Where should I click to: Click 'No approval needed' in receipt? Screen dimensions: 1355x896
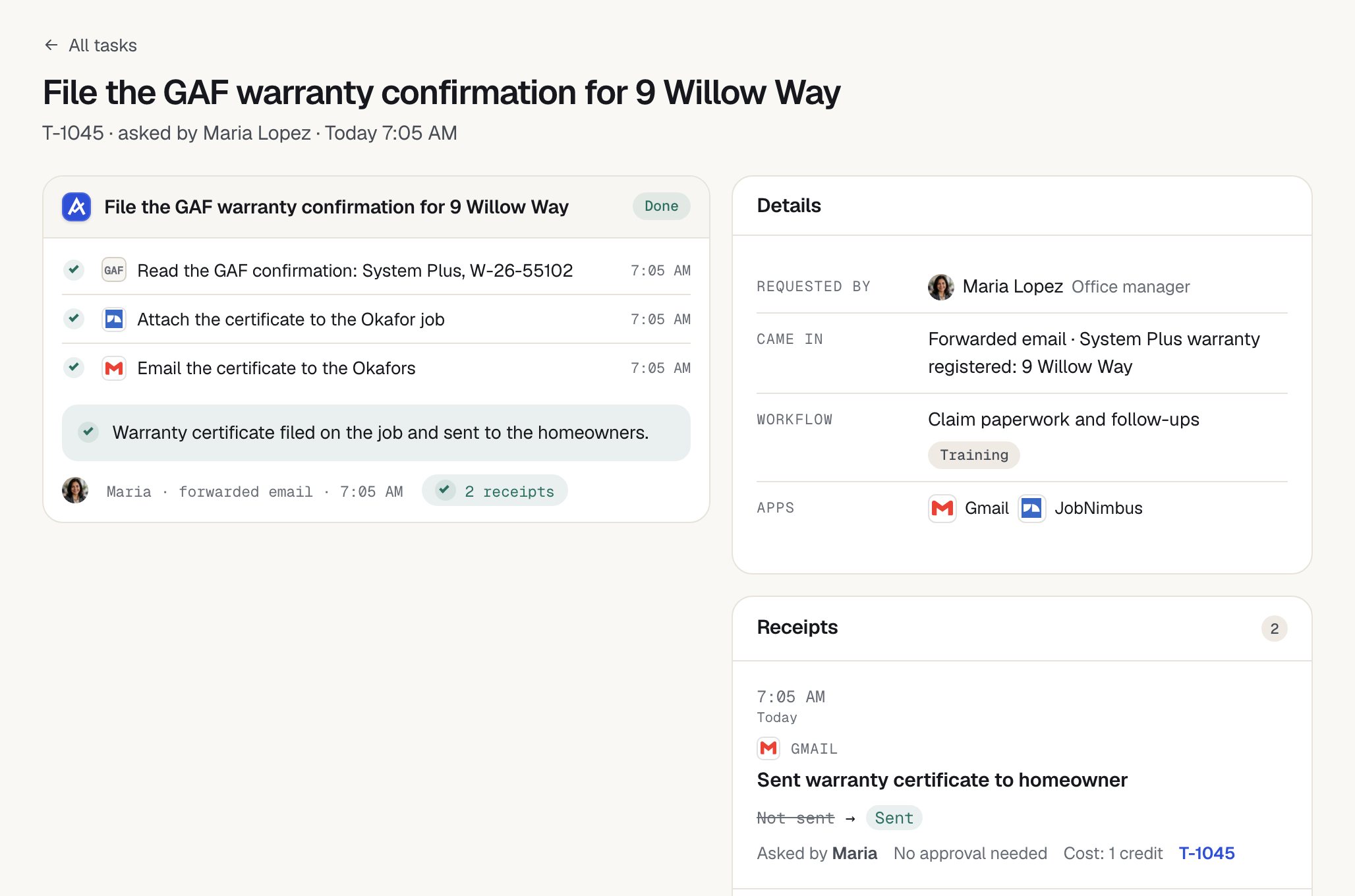coord(970,853)
